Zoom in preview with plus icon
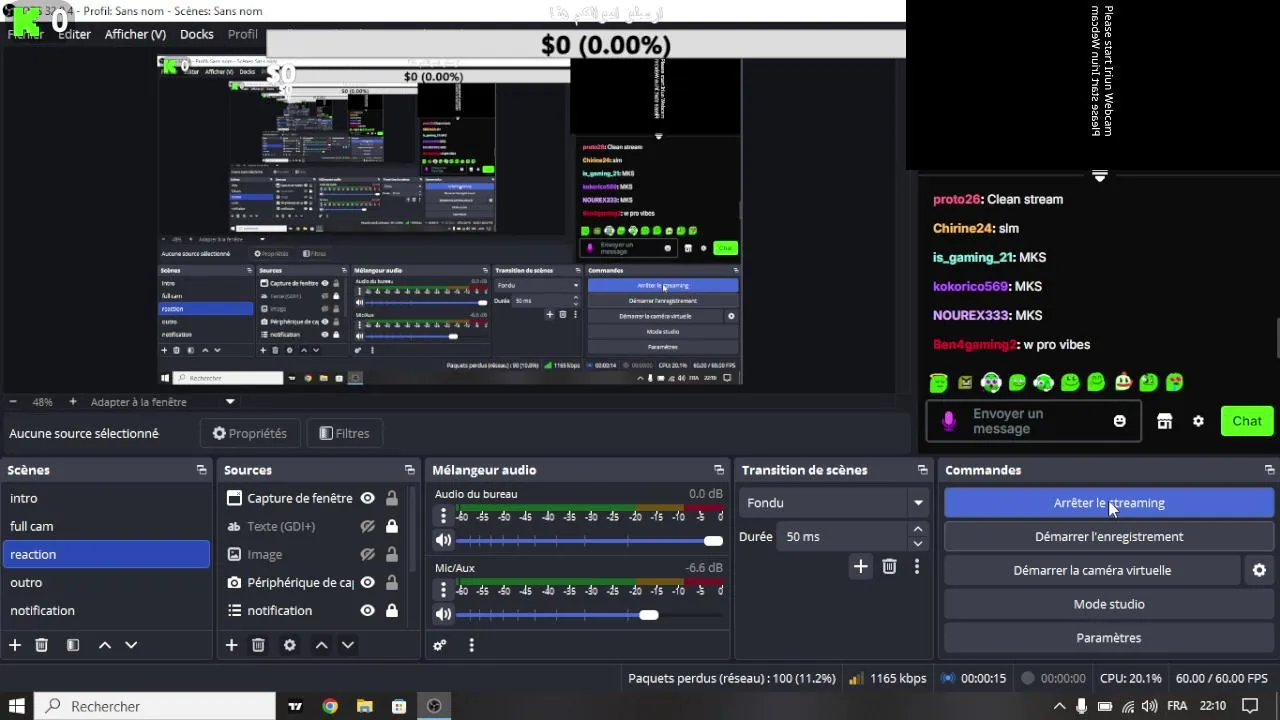This screenshot has width=1280, height=720. [x=72, y=402]
